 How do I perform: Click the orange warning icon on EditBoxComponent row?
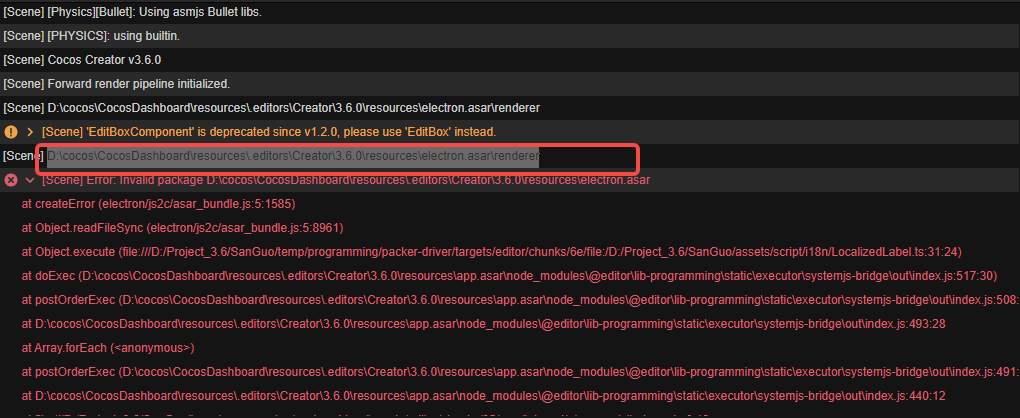pyautogui.click(x=10, y=132)
